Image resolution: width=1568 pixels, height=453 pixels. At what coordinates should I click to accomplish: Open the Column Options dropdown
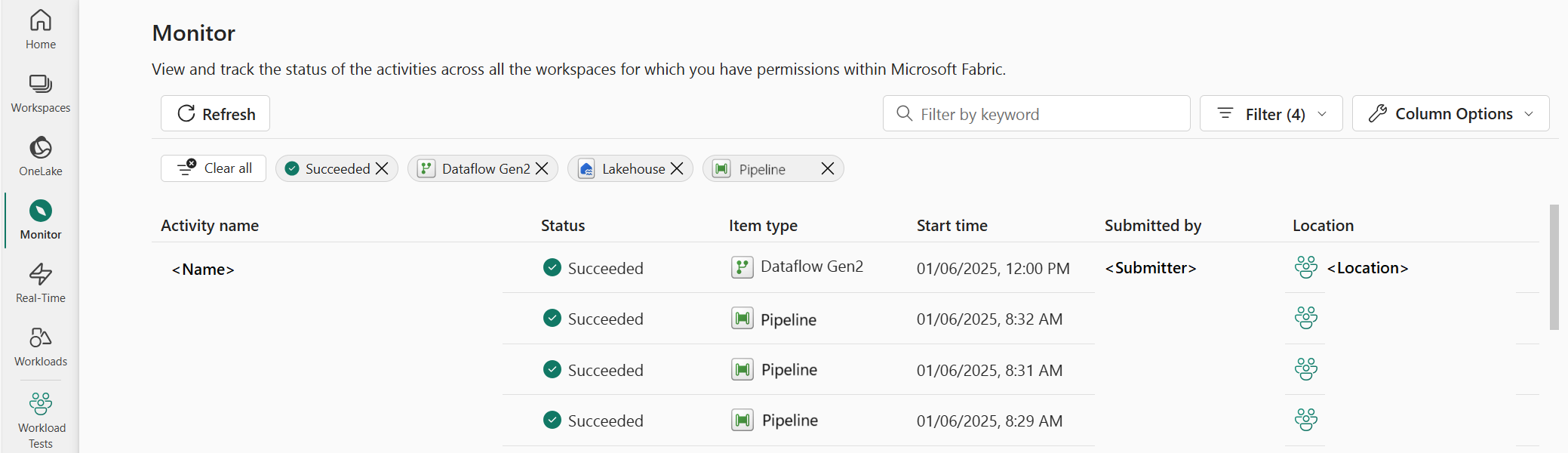(x=1450, y=113)
